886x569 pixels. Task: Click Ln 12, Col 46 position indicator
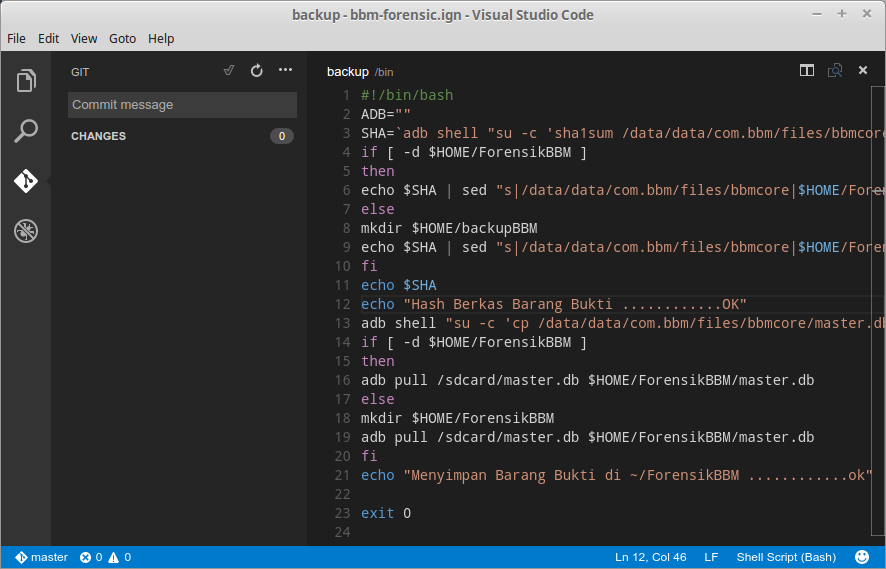pyautogui.click(x=650, y=557)
